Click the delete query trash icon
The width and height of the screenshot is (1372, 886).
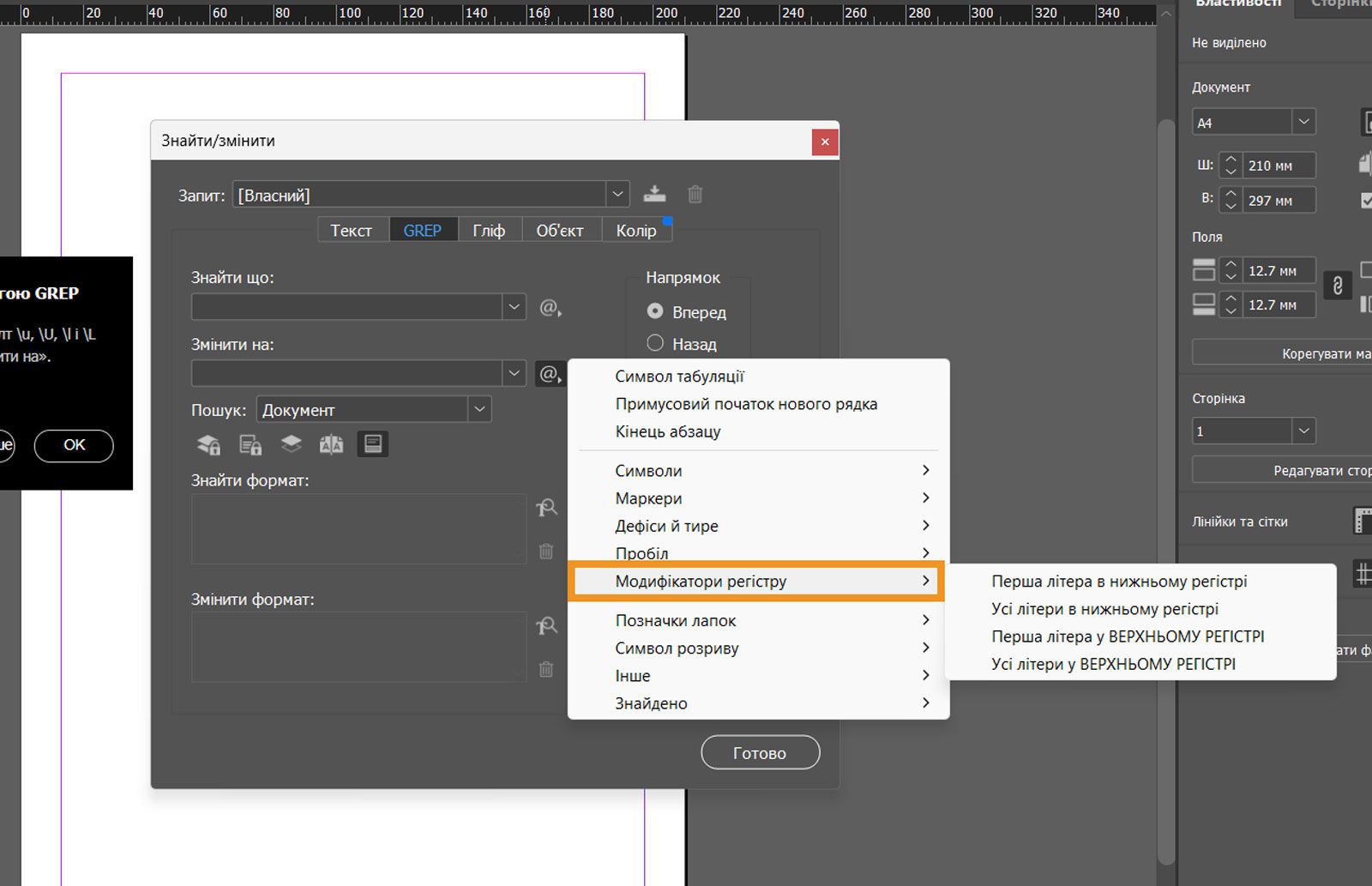[695, 195]
